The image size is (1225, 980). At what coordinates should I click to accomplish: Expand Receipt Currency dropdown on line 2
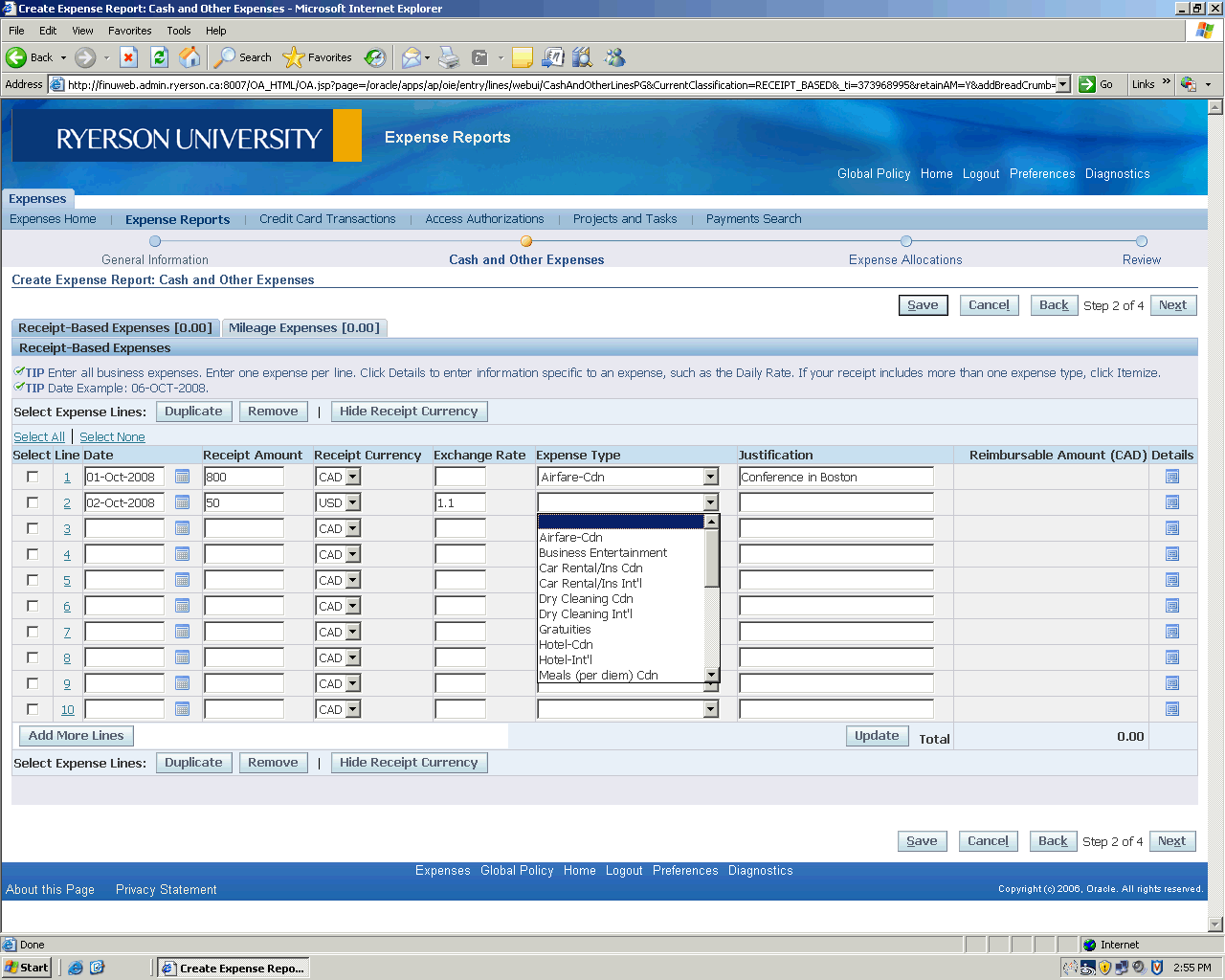pyautogui.click(x=352, y=502)
